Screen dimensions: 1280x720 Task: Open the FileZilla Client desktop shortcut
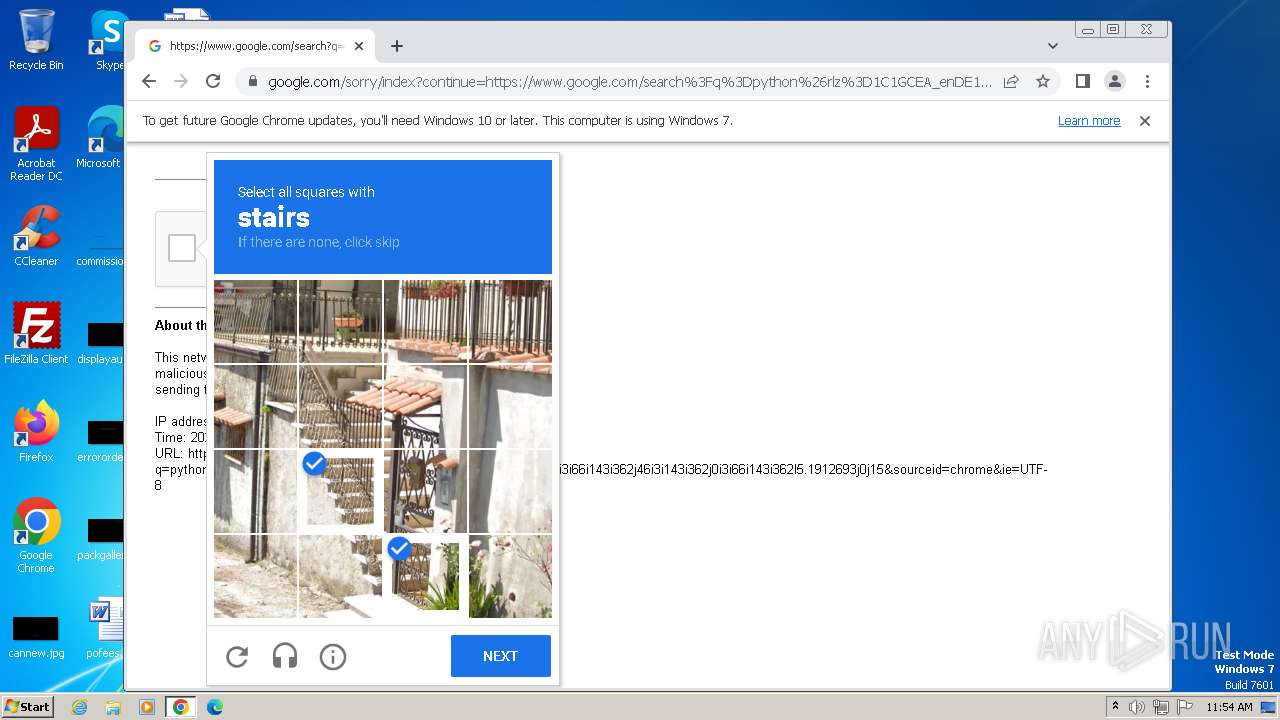click(36, 333)
